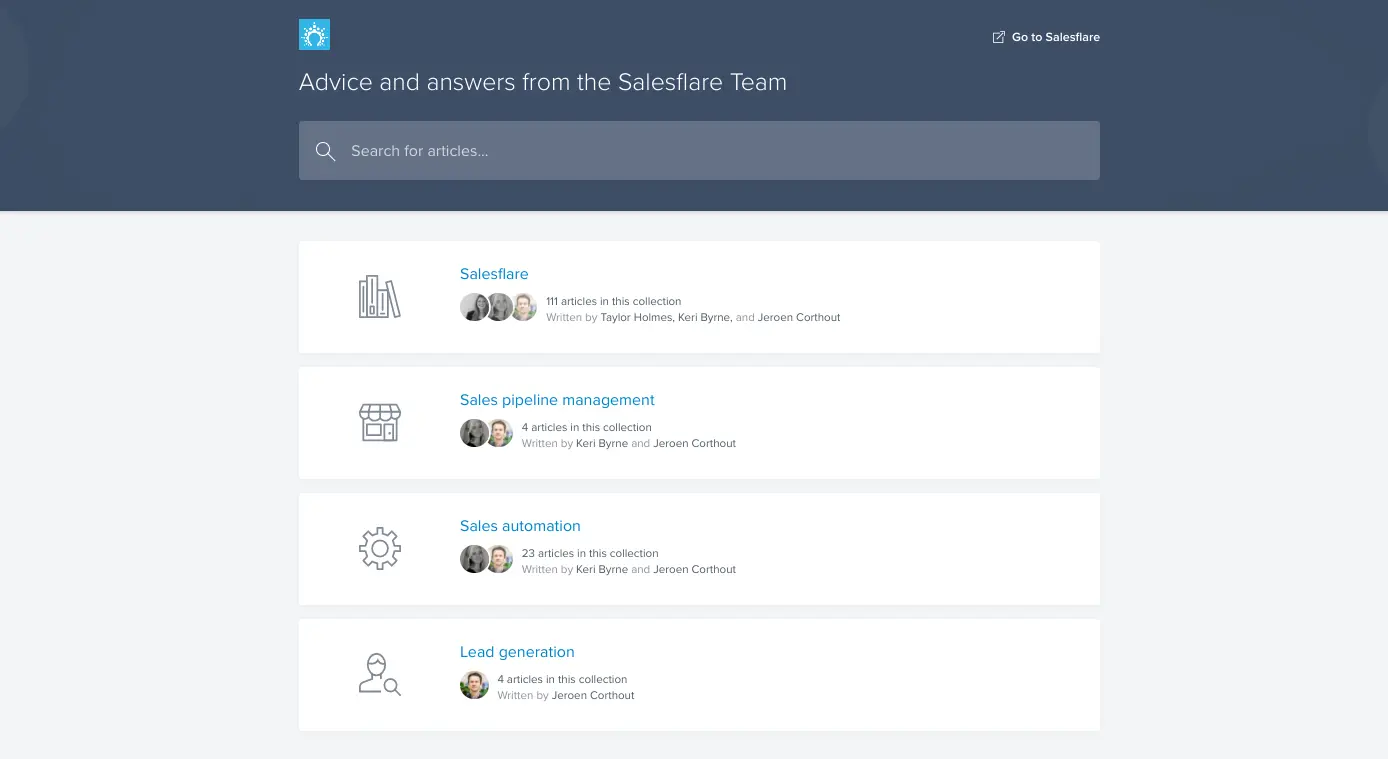Select the gear icon for Sales automation
Screen dimensions: 1388x759
380,548
